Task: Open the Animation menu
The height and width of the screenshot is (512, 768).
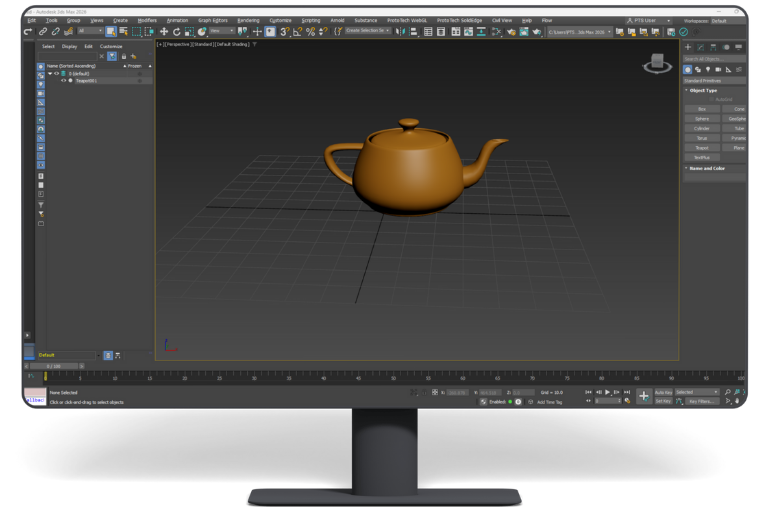Action: click(x=177, y=21)
